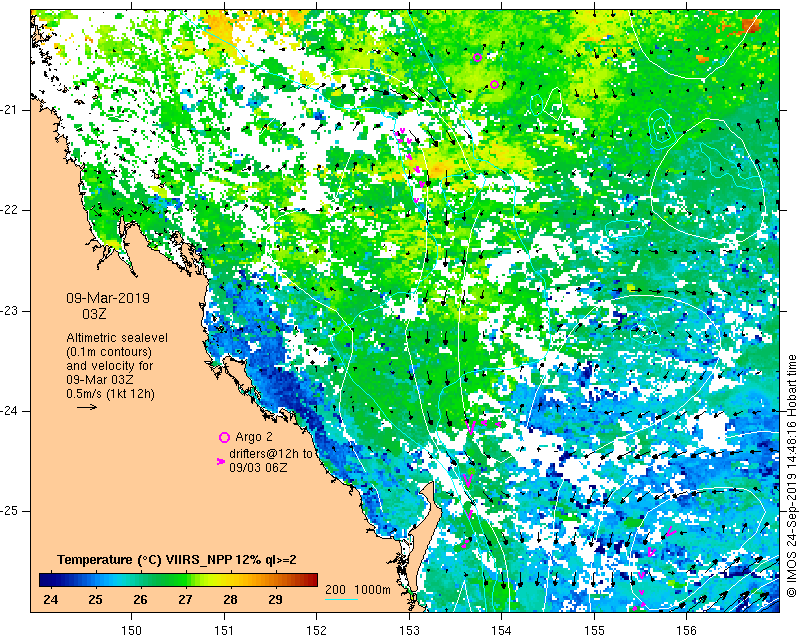Click colorbar tick label 26
This screenshot has width=800, height=640.
(140, 599)
